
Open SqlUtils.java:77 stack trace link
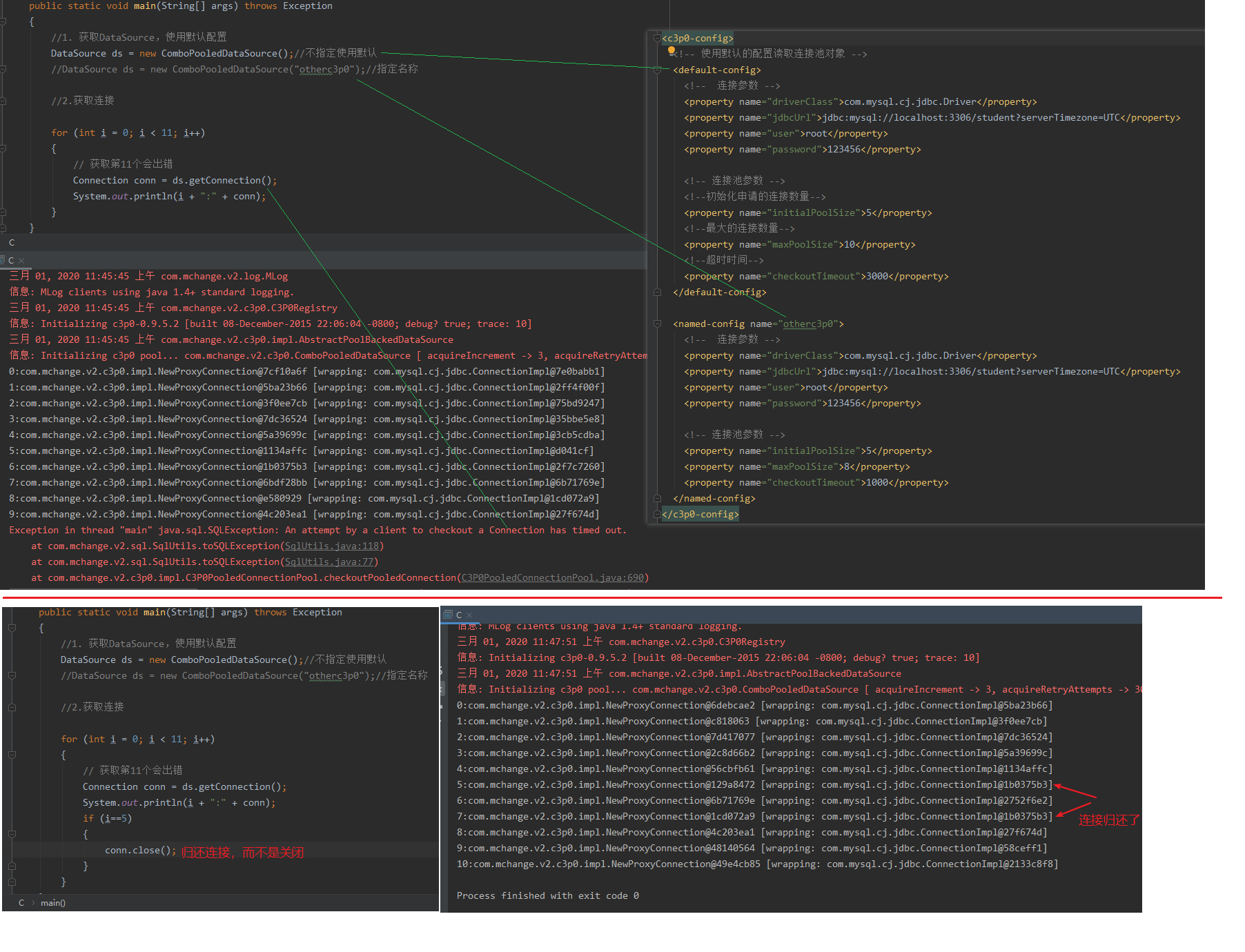click(329, 562)
